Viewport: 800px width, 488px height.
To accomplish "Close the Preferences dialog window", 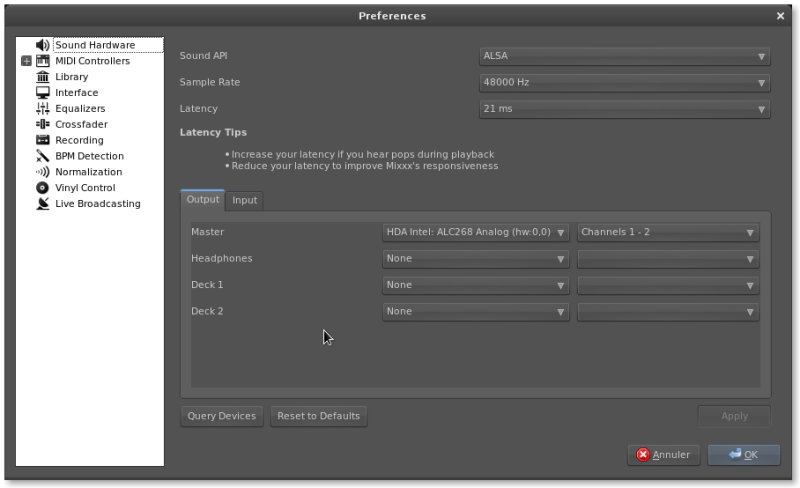I will (780, 16).
